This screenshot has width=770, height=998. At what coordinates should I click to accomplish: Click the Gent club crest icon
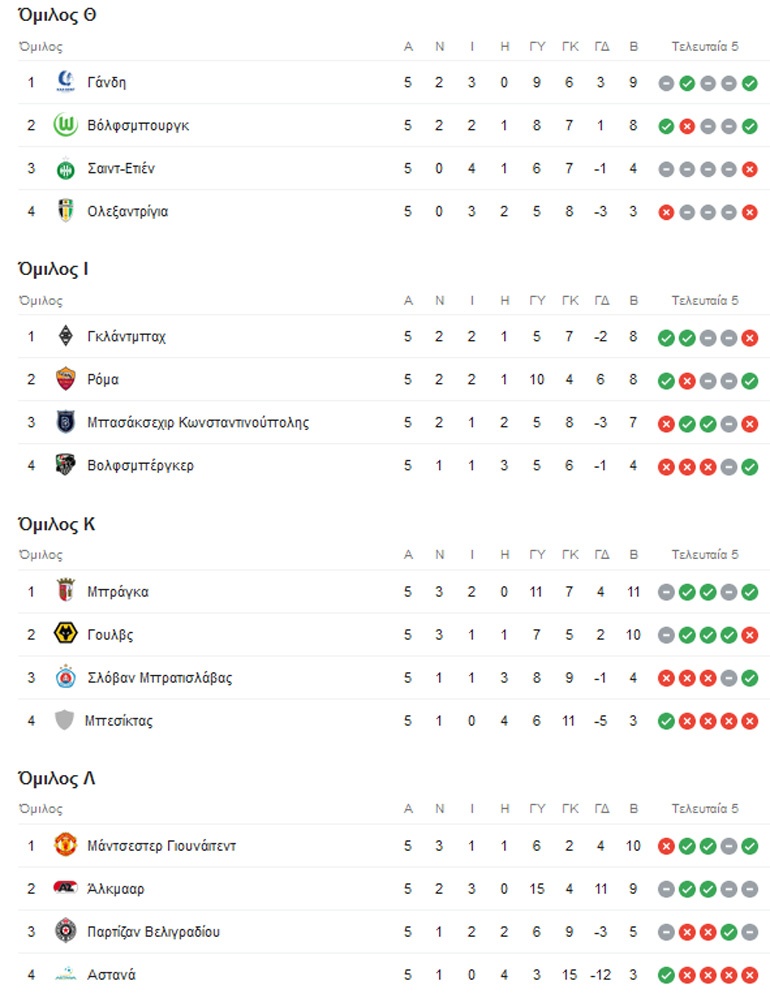[x=66, y=82]
